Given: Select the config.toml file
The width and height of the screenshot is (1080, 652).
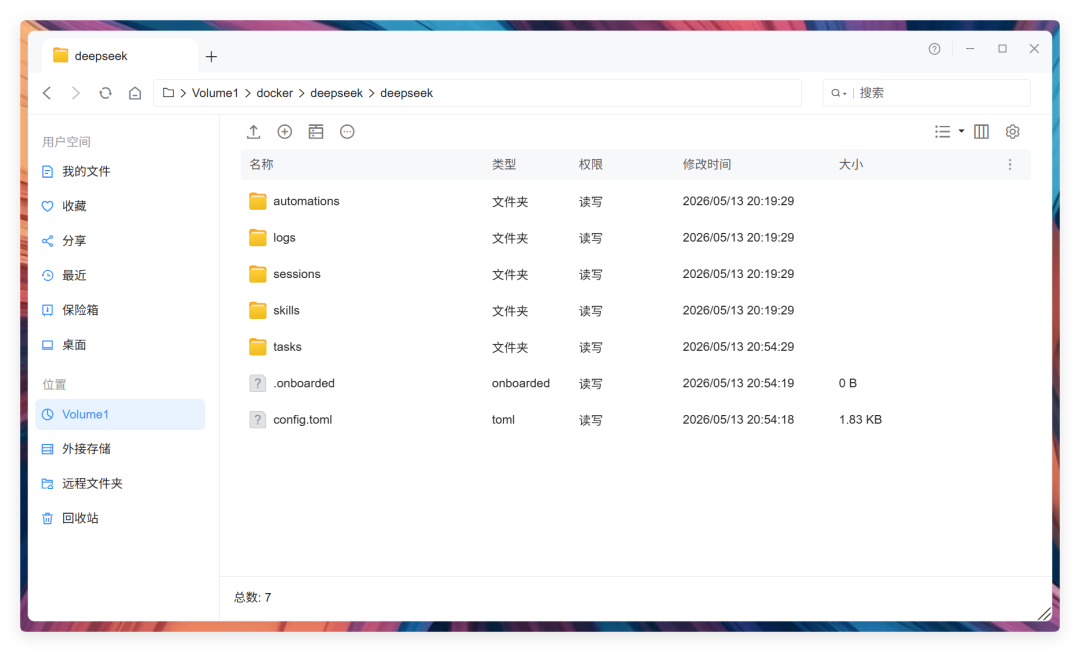Looking at the screenshot, I should pyautogui.click(x=635, y=420).
